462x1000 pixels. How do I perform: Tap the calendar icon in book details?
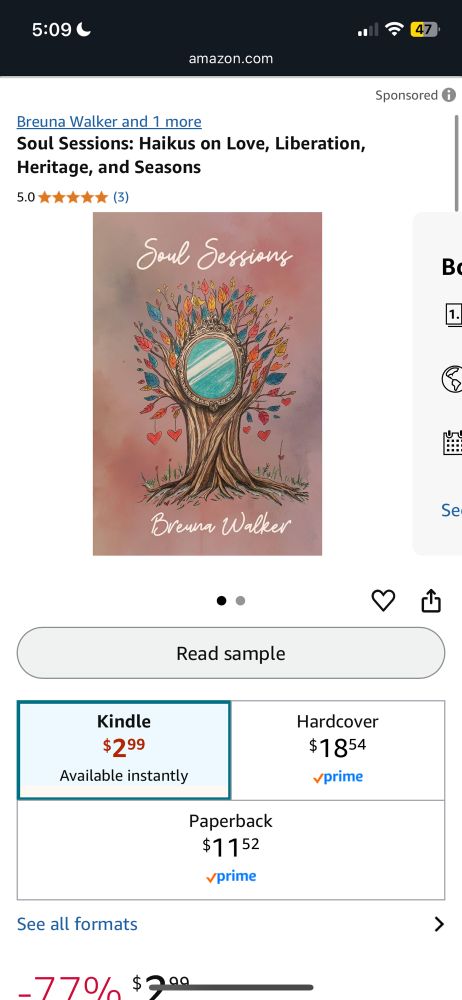pos(452,441)
